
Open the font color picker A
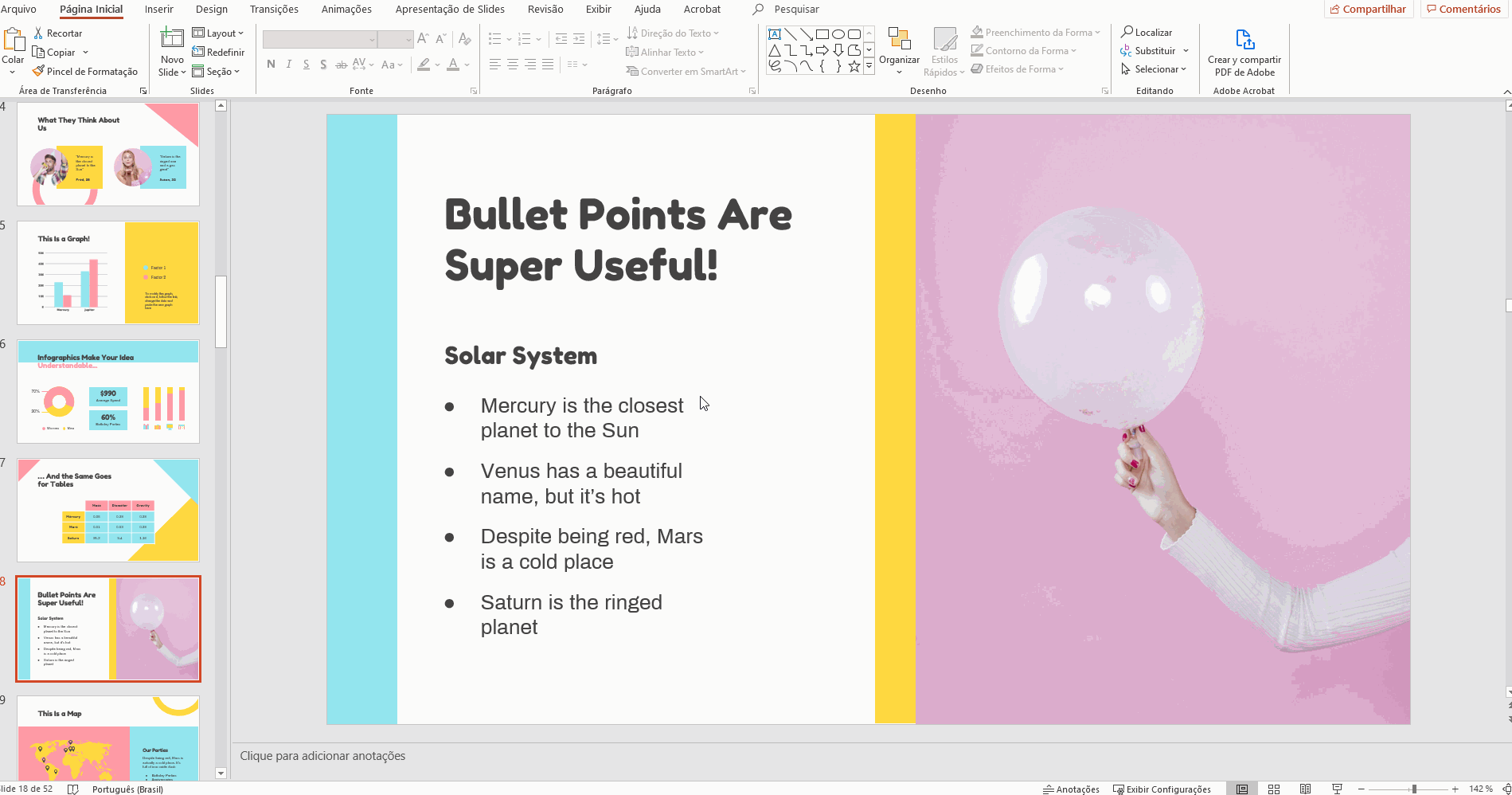(x=453, y=65)
